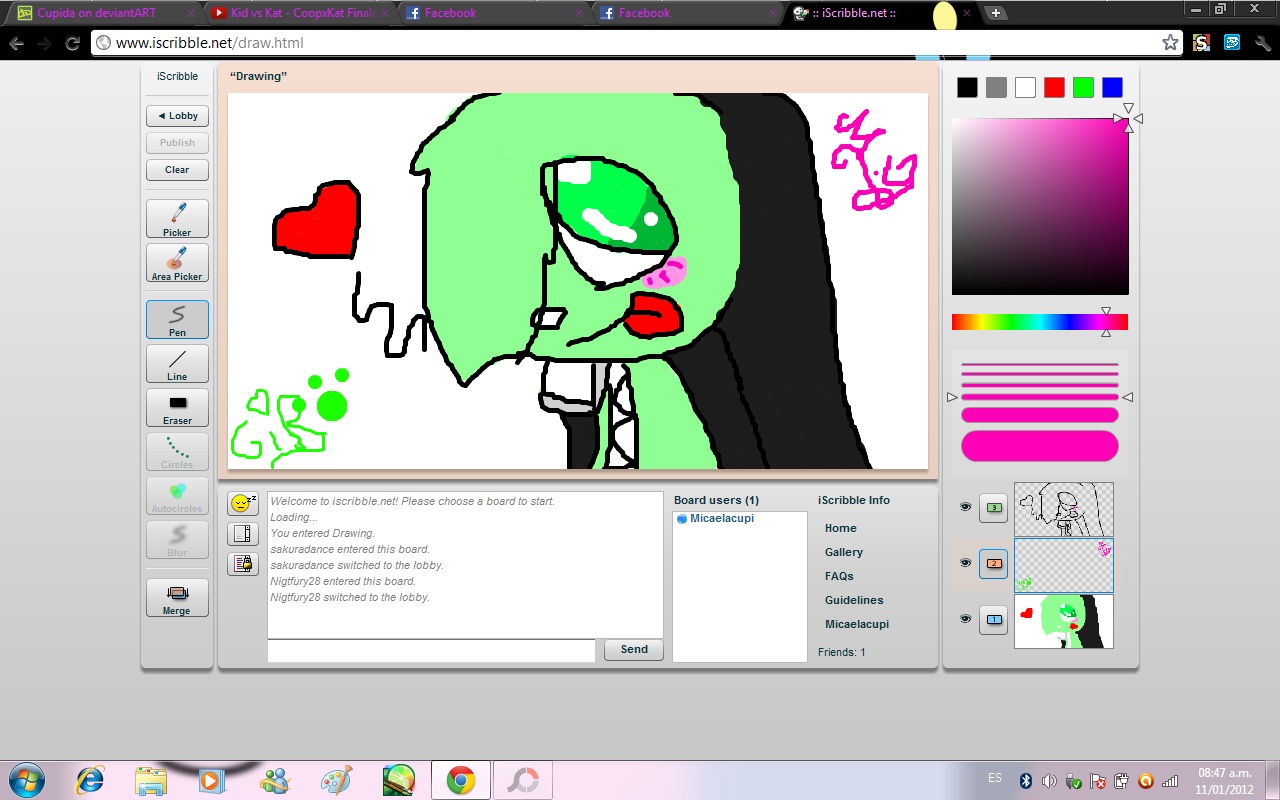Choose the thickest brush size stroke
This screenshot has height=800, width=1280.
tap(1040, 446)
